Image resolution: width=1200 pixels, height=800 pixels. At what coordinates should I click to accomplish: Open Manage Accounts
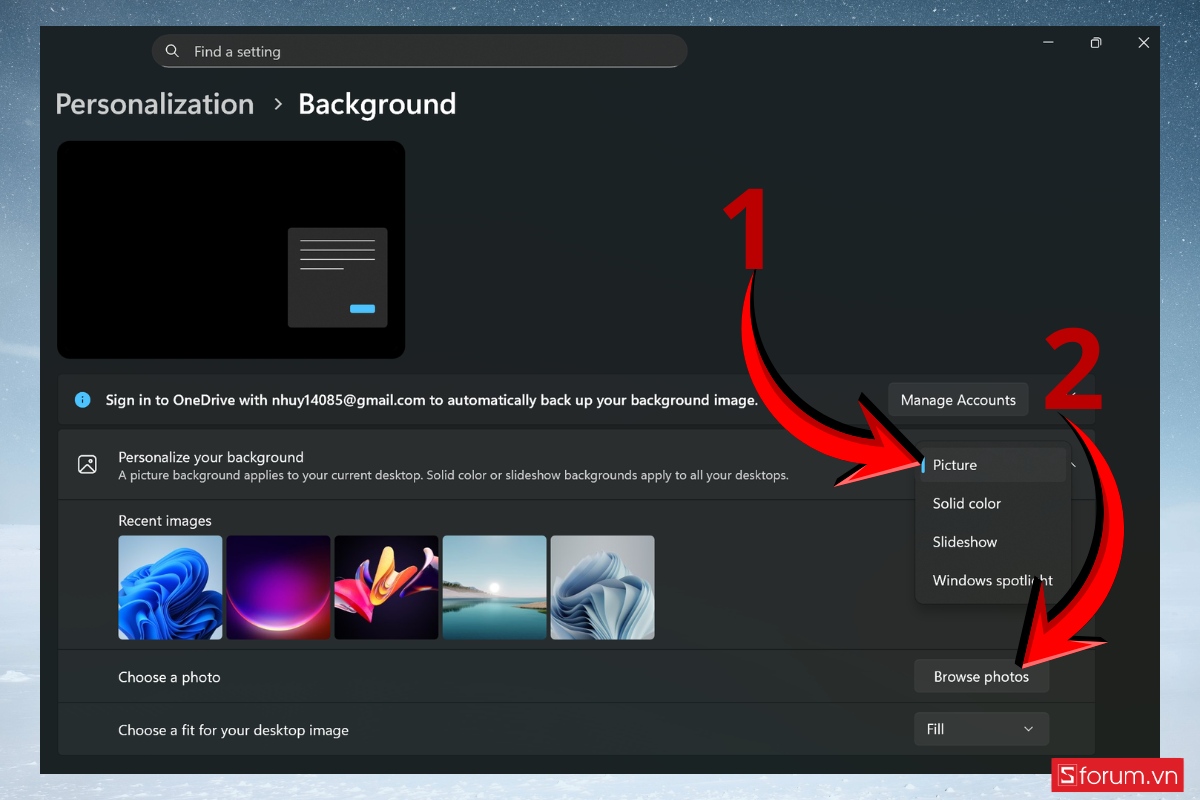tap(958, 400)
